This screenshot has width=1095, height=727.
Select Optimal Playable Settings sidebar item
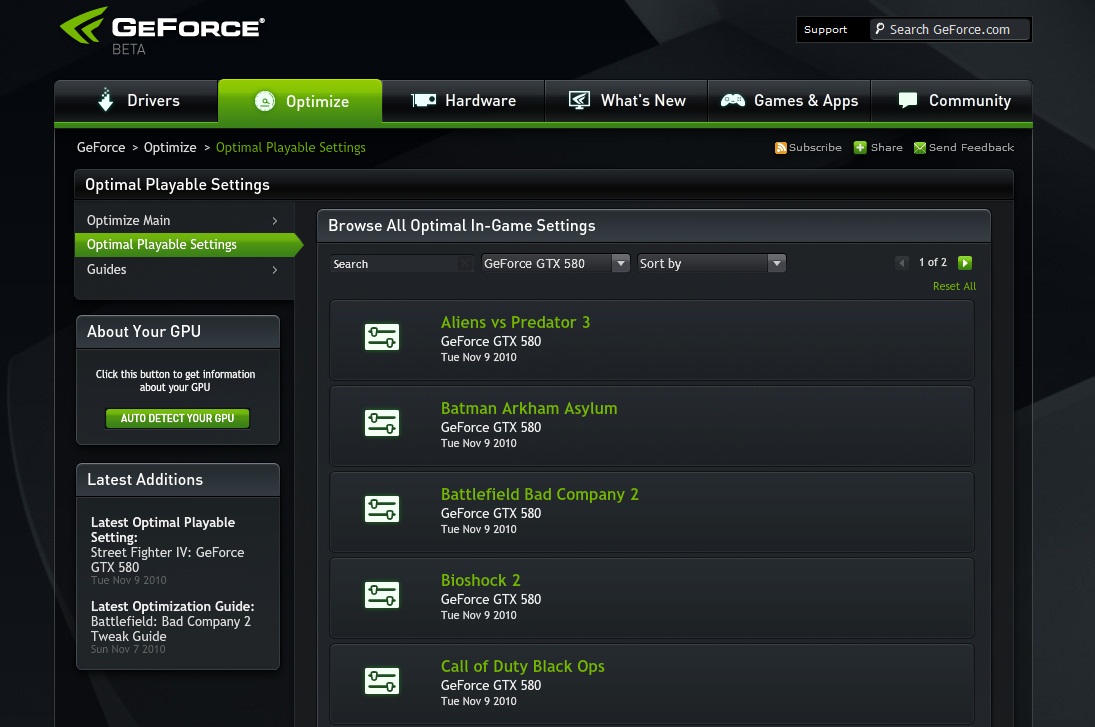coord(187,244)
